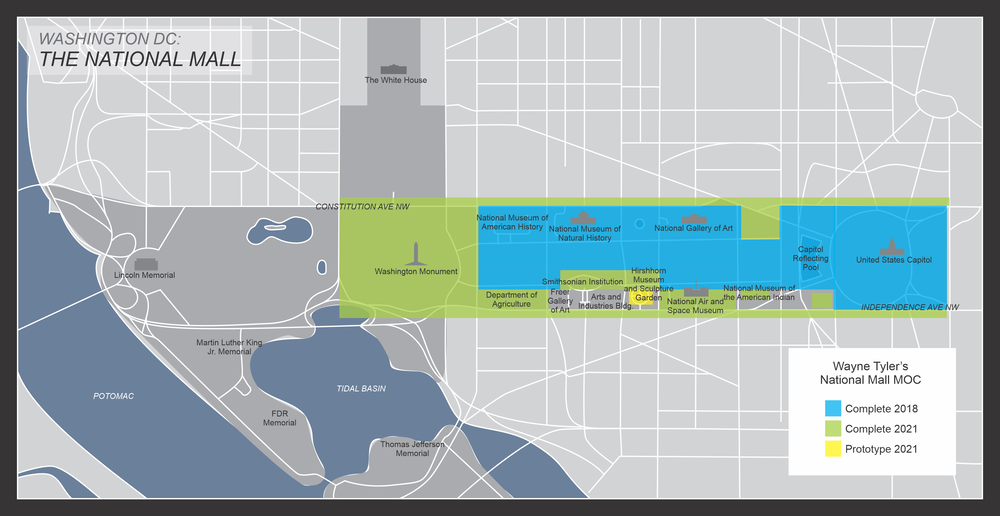The width and height of the screenshot is (1000, 516).
Task: Click the Lincoln Memorial building icon
Action: [145, 265]
